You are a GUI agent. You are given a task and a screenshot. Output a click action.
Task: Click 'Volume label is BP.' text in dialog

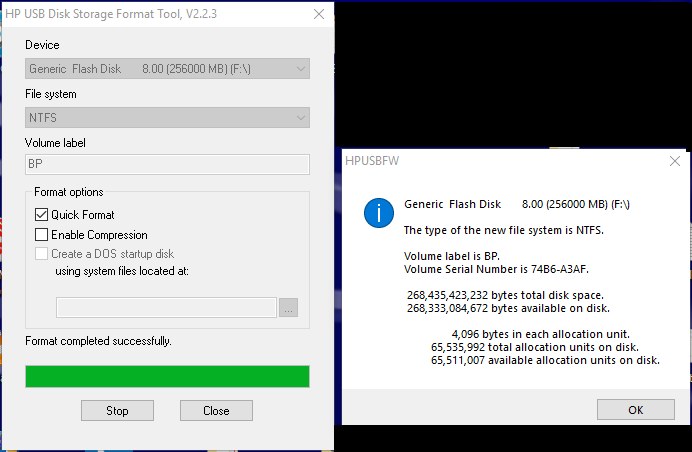tap(452, 256)
